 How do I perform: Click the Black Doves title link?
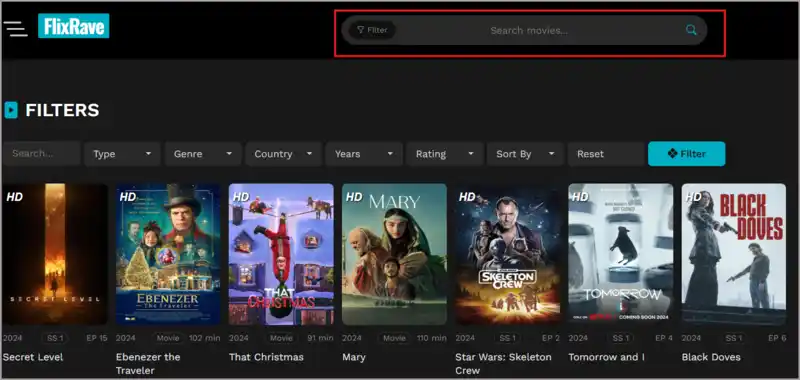pos(711,357)
